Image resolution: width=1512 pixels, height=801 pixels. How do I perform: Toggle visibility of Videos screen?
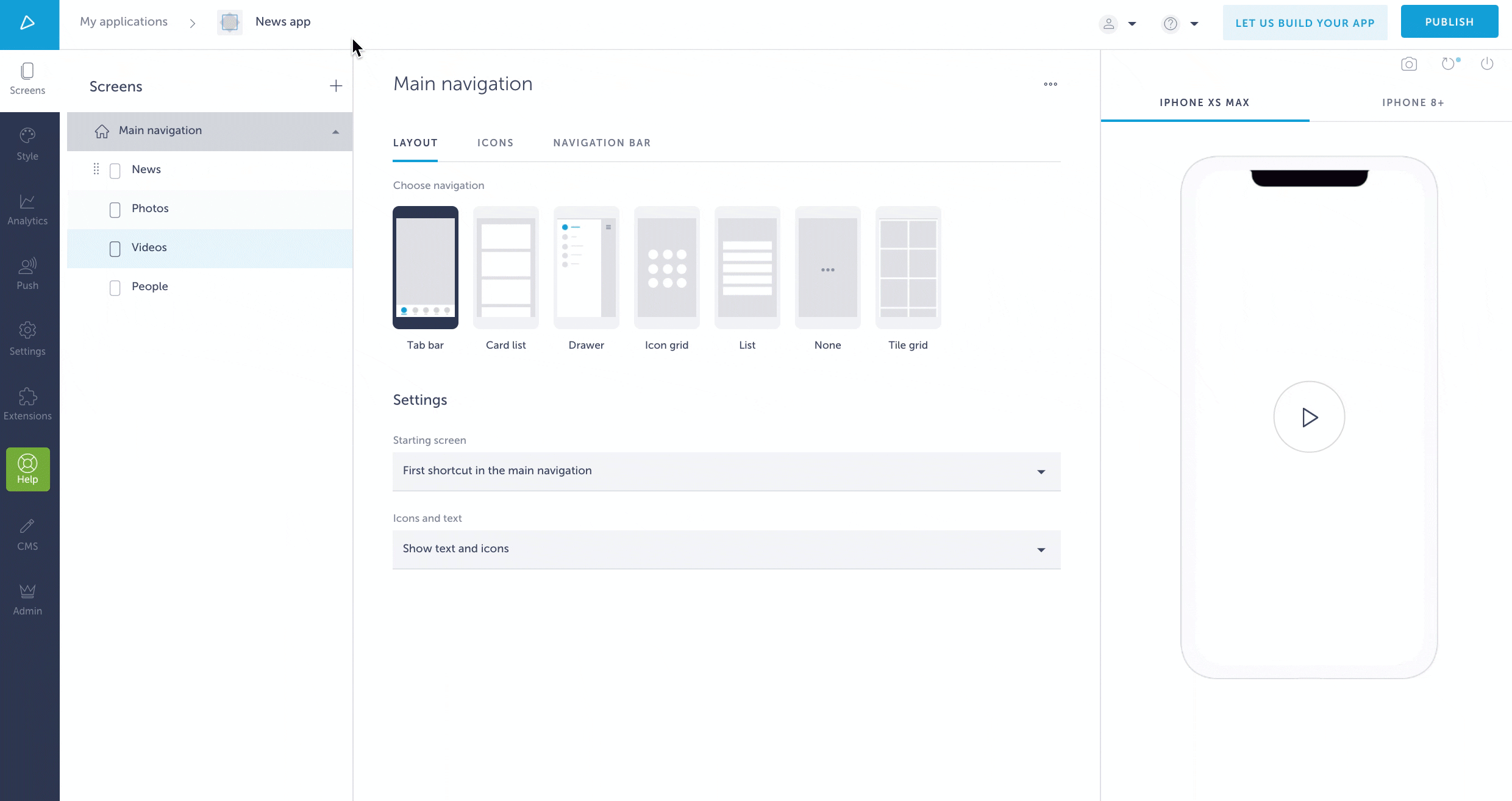[114, 247]
